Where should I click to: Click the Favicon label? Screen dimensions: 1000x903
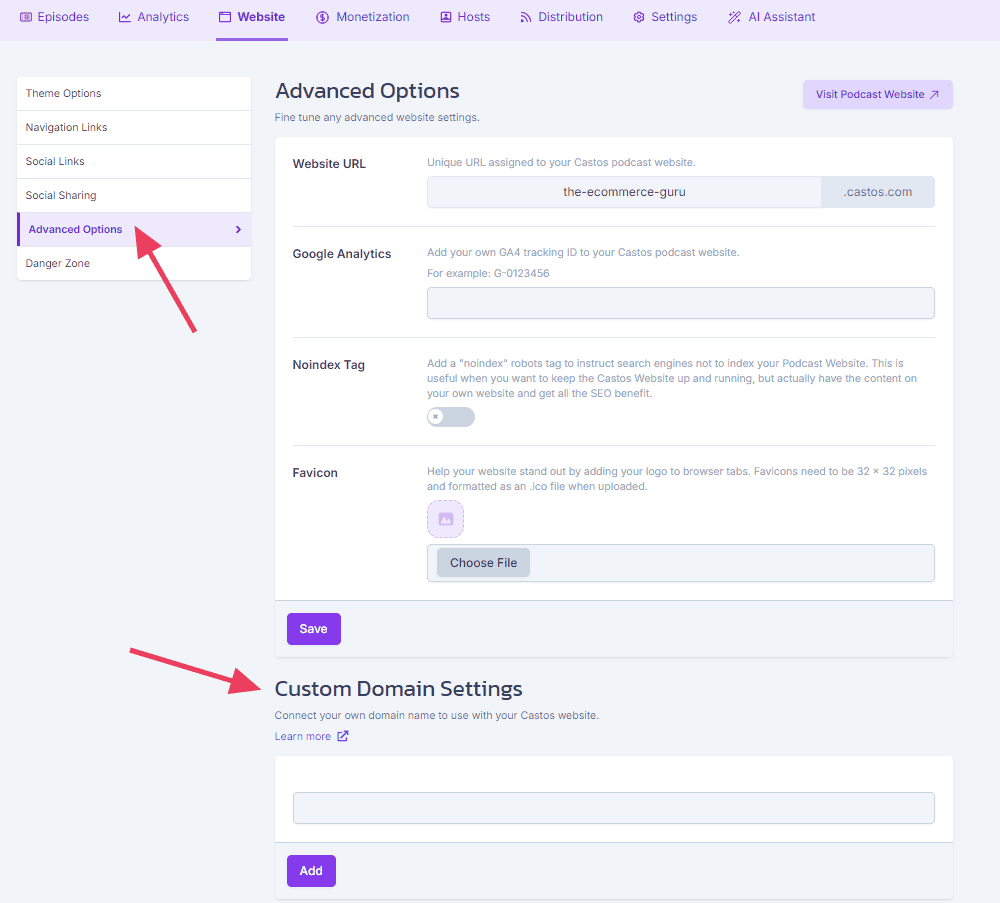click(315, 473)
